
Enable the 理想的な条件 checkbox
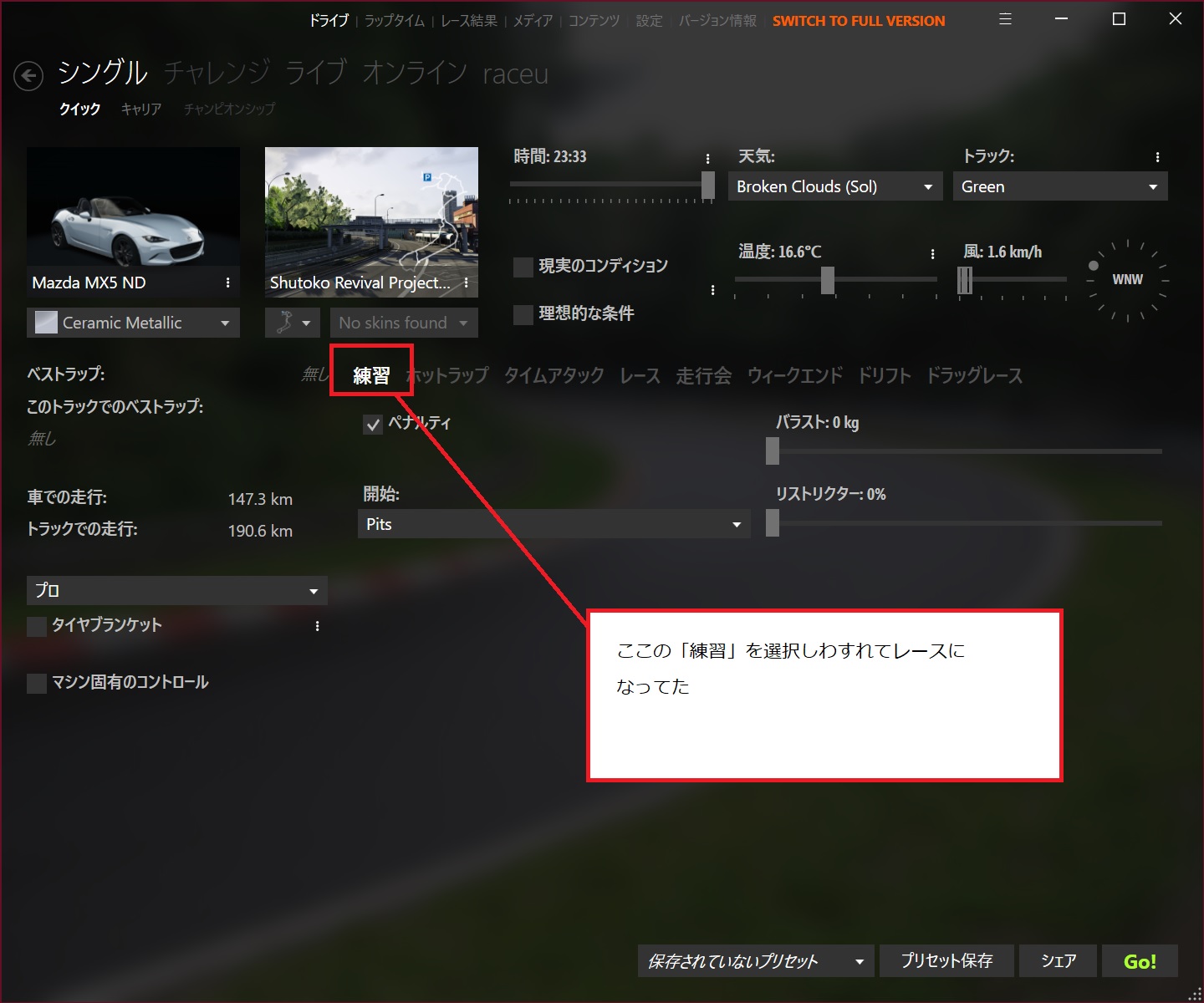pyautogui.click(x=523, y=314)
